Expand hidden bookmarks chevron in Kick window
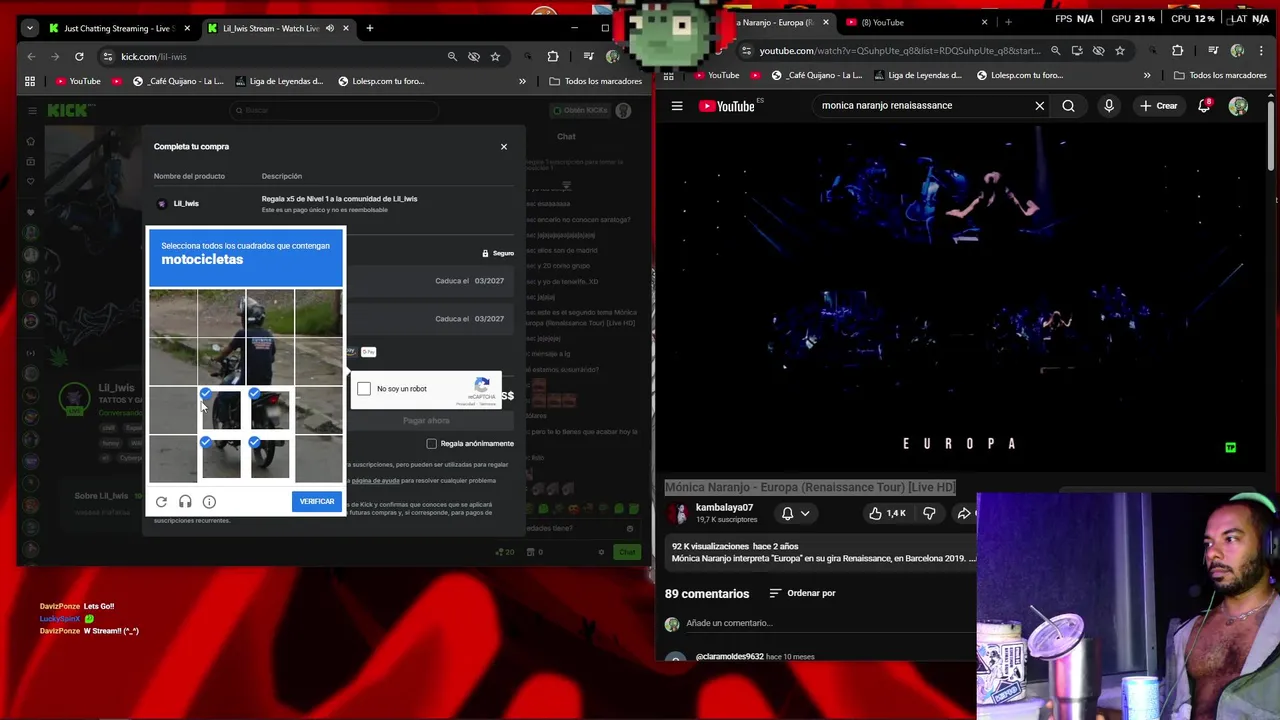 [x=522, y=81]
